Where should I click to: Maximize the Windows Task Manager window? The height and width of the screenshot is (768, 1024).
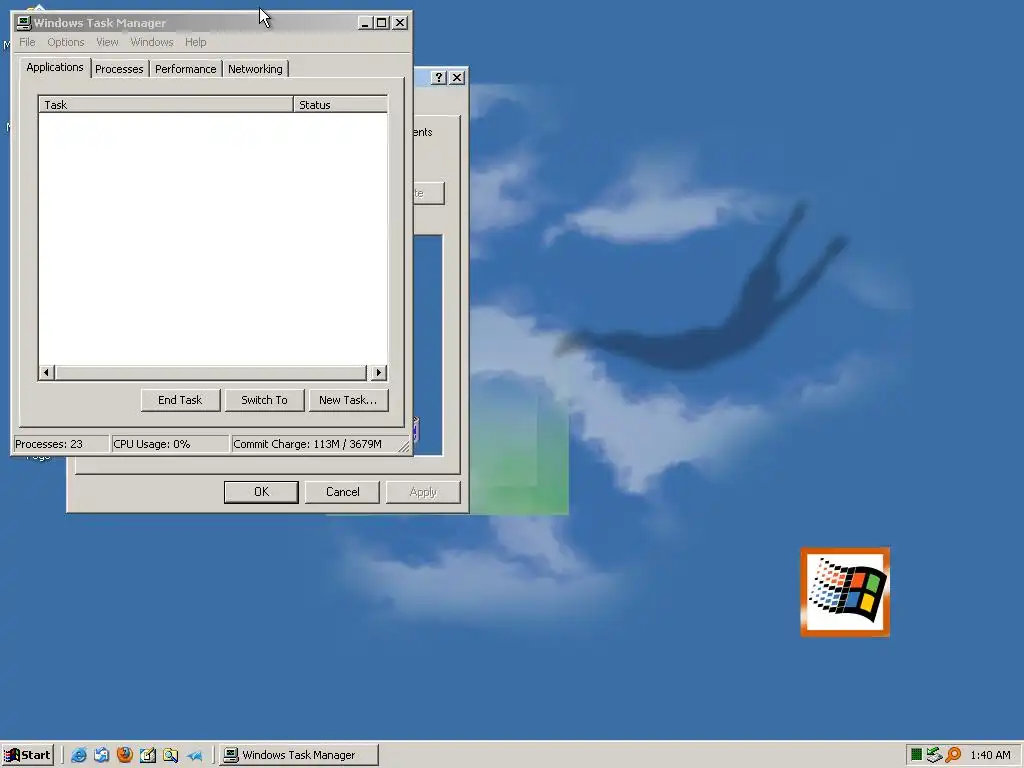[x=381, y=23]
